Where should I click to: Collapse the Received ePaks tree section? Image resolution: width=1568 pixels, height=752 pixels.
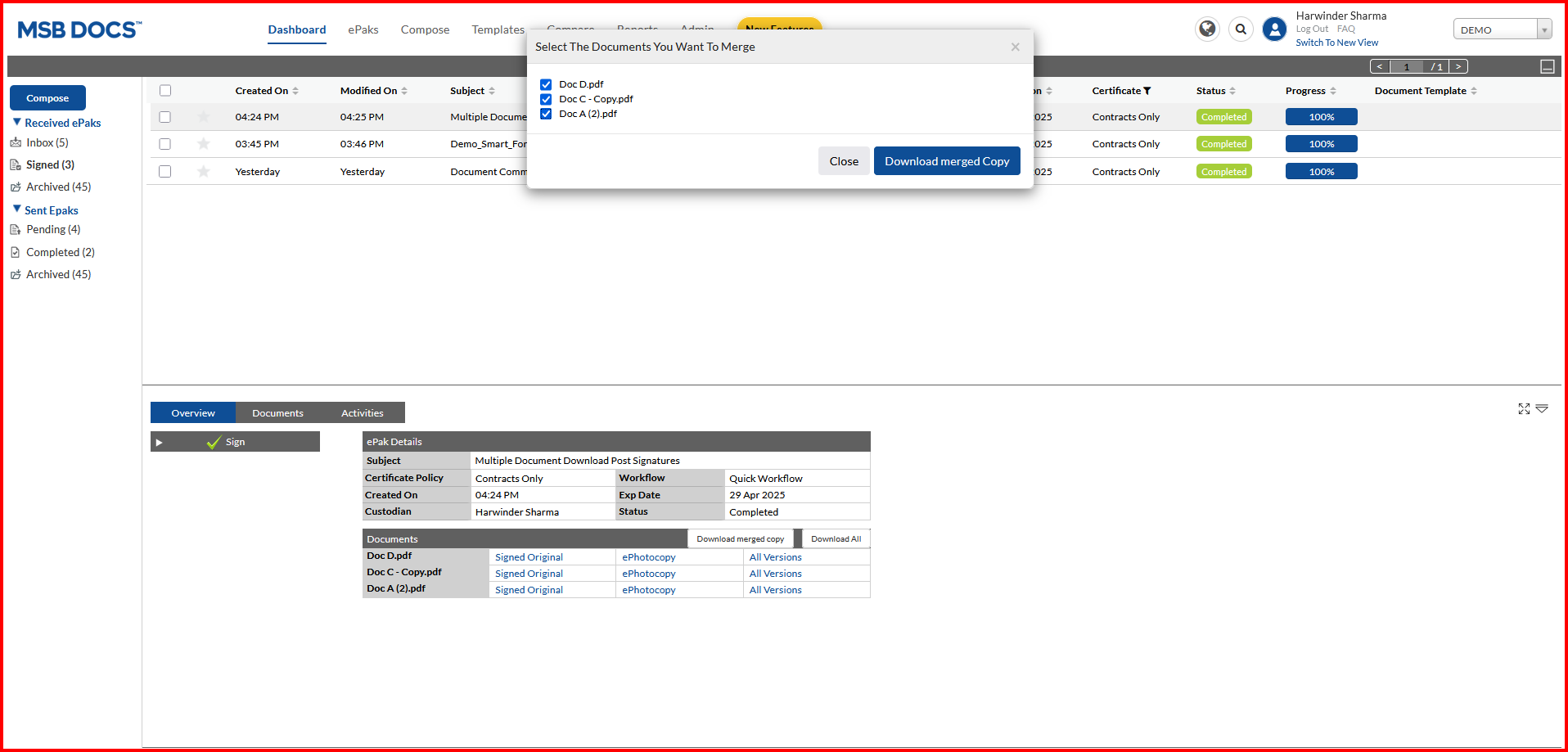17,122
